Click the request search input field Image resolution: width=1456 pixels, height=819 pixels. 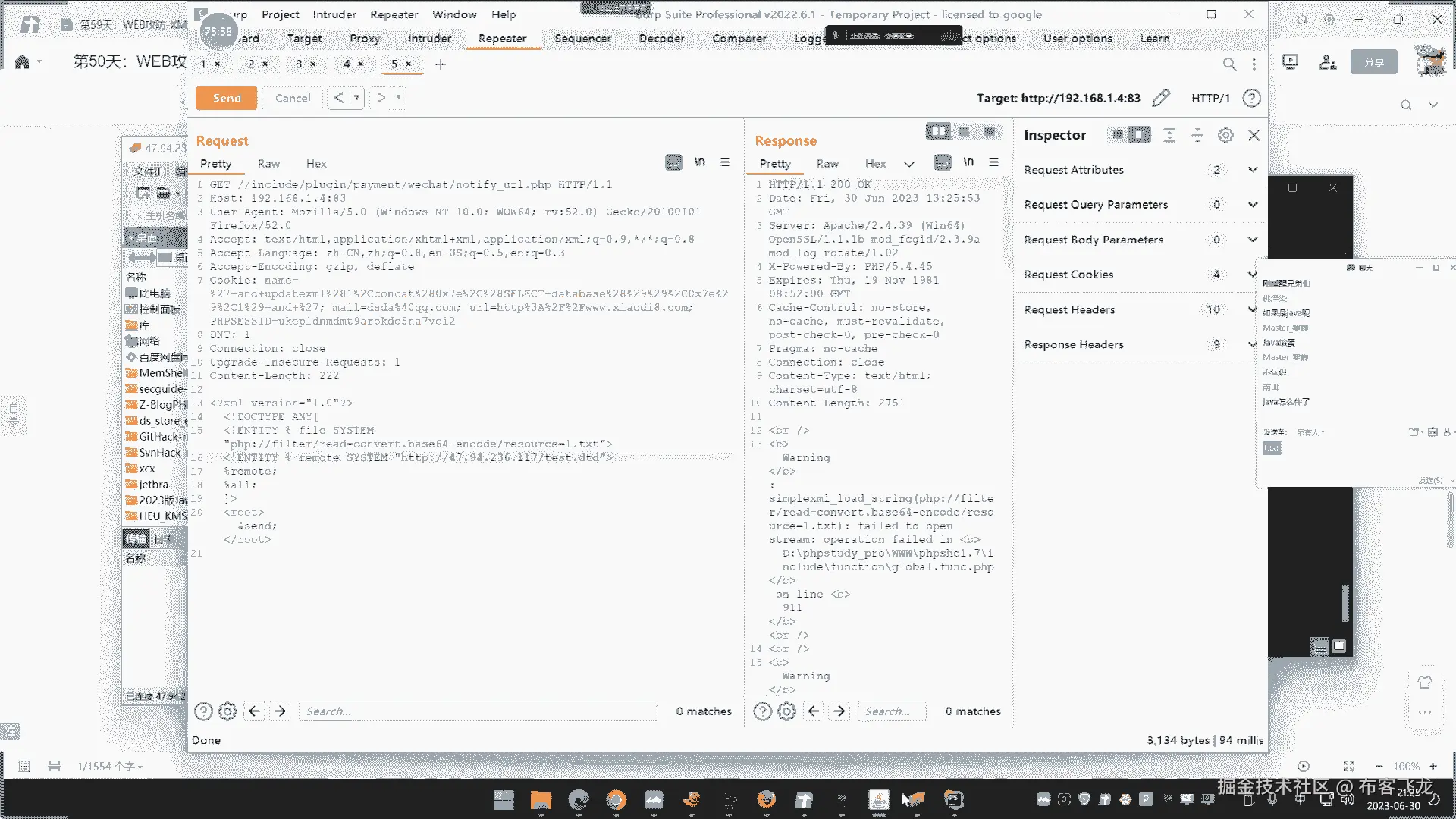(478, 711)
